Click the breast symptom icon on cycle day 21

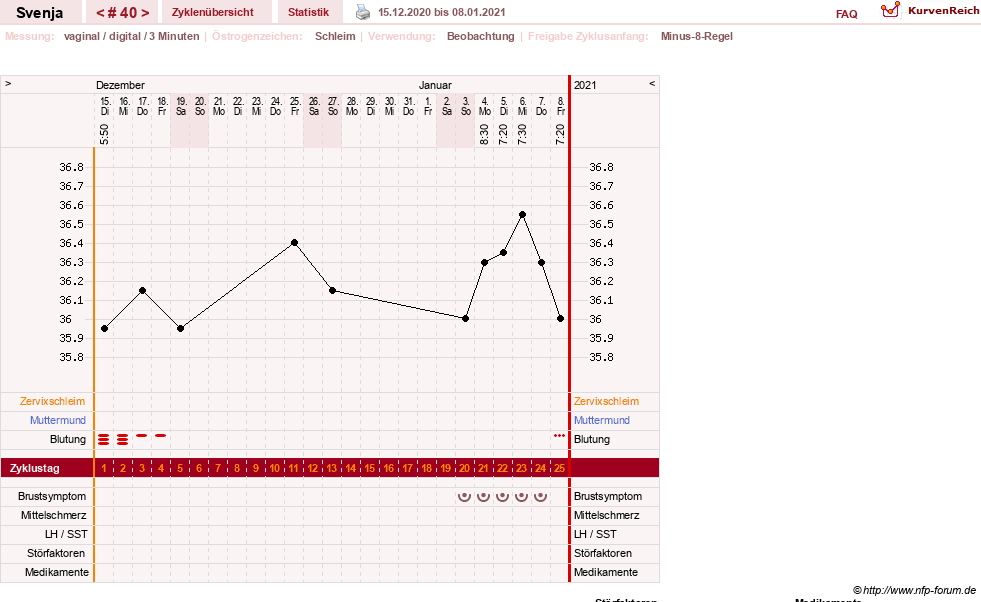(x=484, y=496)
